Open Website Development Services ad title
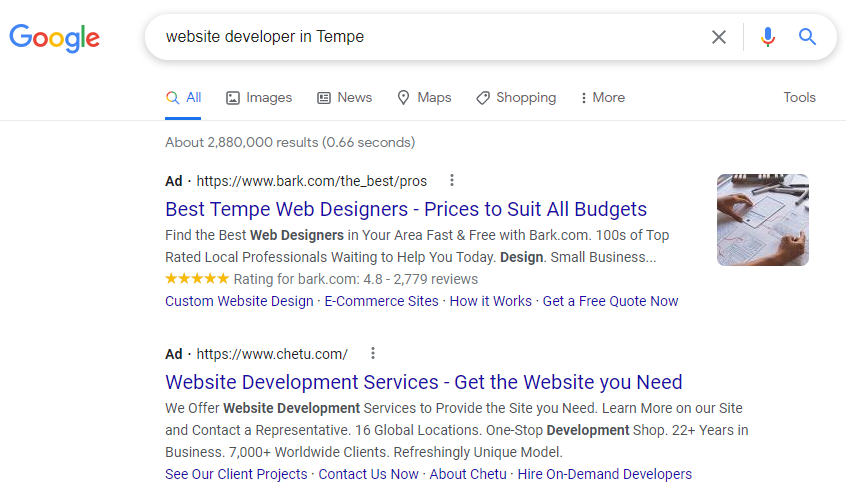 [x=424, y=382]
